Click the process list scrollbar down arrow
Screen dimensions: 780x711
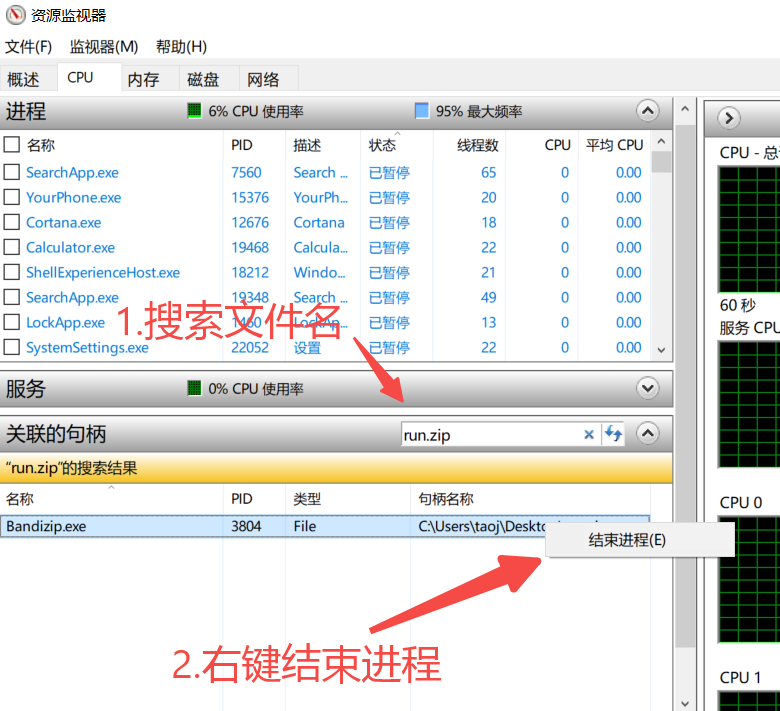661,350
